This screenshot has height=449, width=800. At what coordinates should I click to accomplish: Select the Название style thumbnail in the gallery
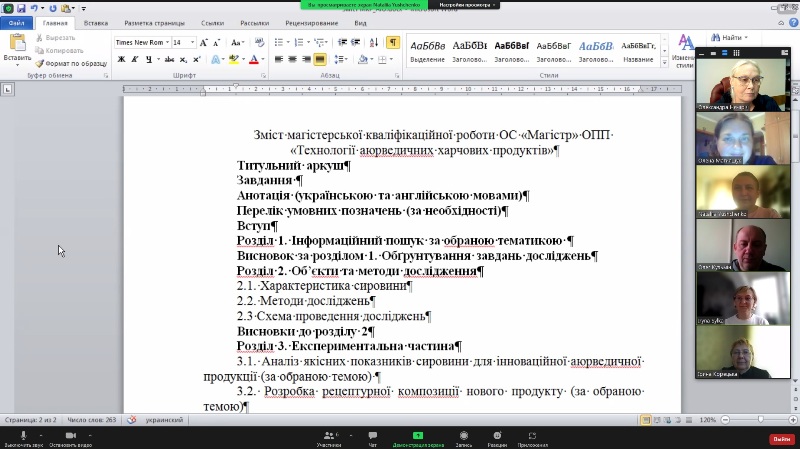coord(638,50)
